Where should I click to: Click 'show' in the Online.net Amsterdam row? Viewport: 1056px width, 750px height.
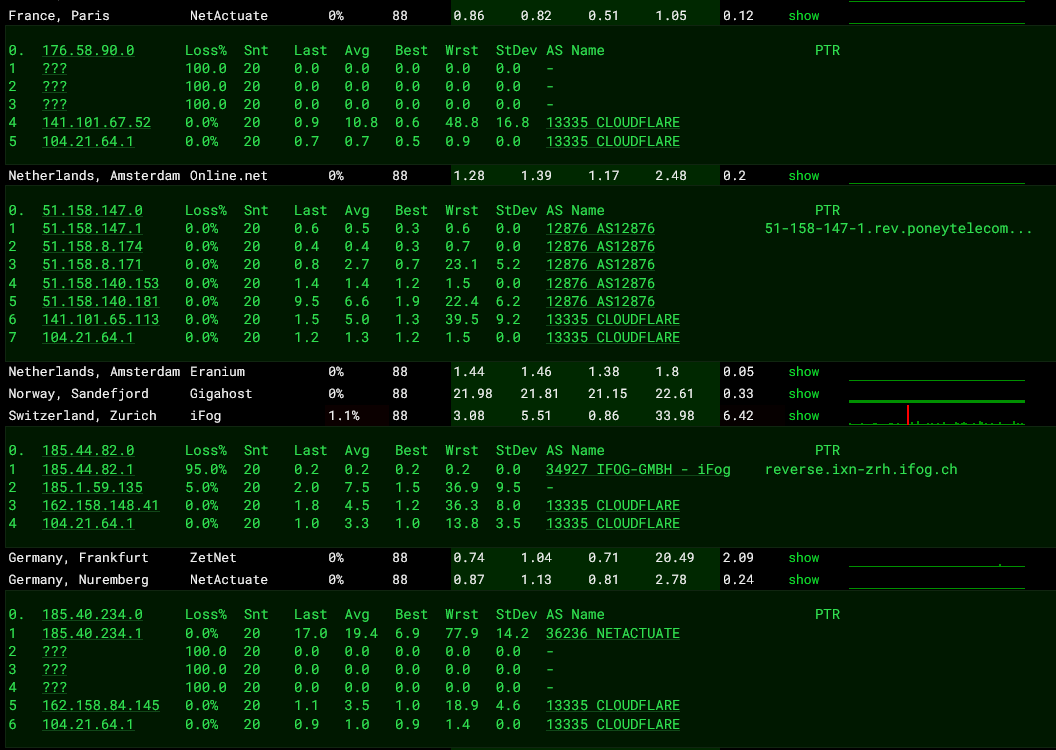pyautogui.click(x=803, y=176)
